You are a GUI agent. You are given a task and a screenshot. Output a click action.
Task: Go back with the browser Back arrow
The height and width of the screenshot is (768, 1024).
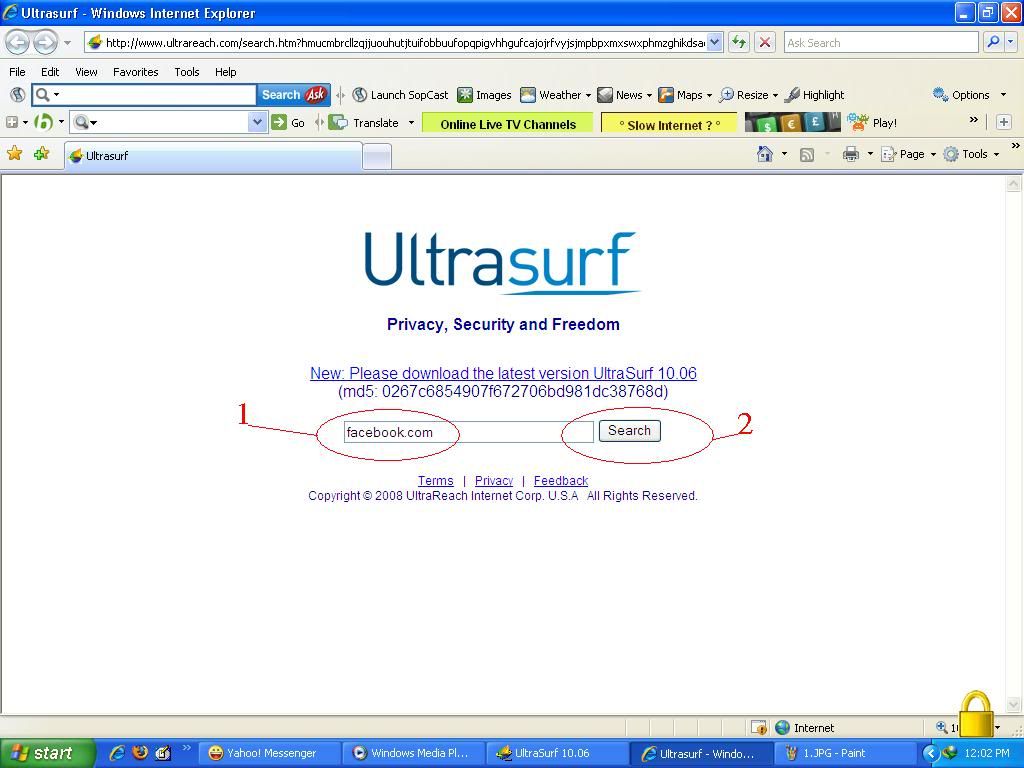pyautogui.click(x=18, y=43)
